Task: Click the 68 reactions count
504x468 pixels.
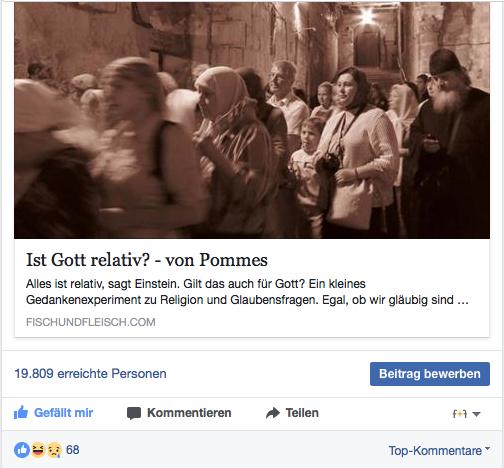Action: tap(73, 450)
